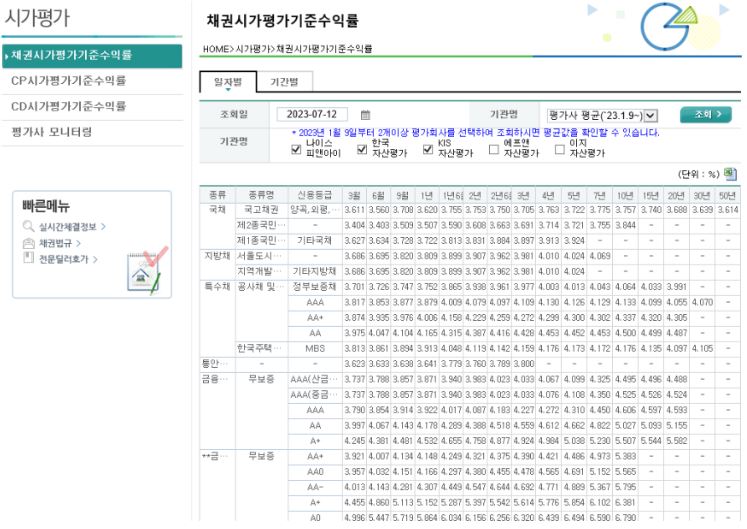Click the 기타국채 credit rating cell
Screen dimensions: 747x529
[315, 241]
